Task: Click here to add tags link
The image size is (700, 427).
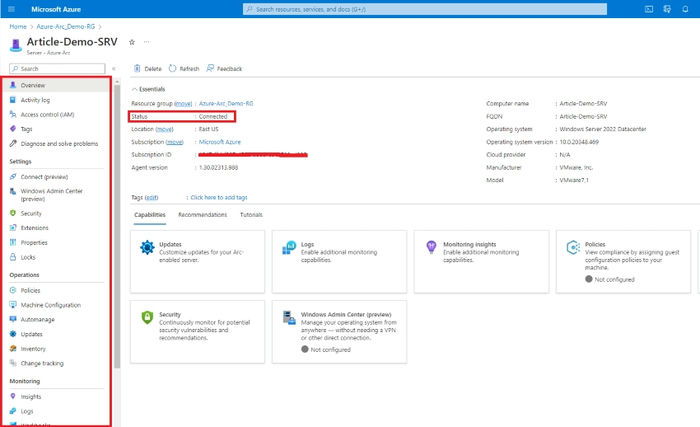Action: 219,197
